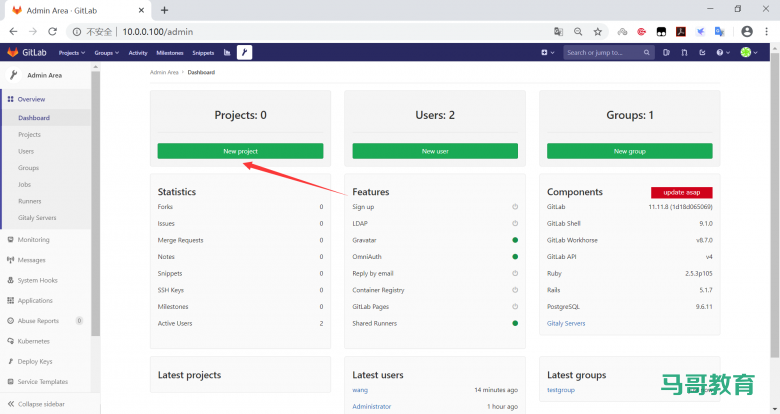The width and height of the screenshot is (780, 414).
Task: Open Activity in top navbar
Action: coord(138,53)
